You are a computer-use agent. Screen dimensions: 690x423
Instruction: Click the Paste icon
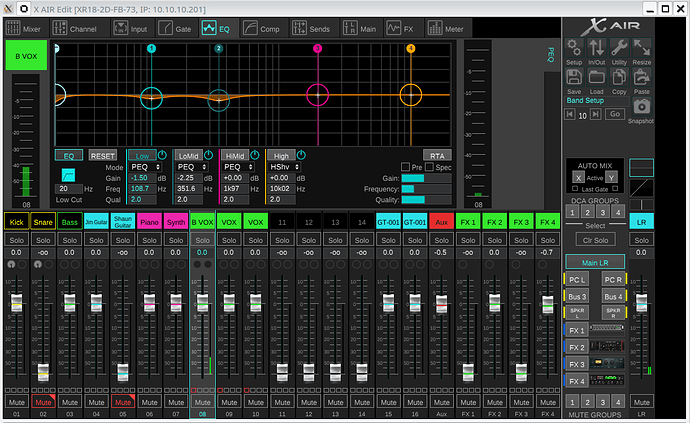[642, 77]
